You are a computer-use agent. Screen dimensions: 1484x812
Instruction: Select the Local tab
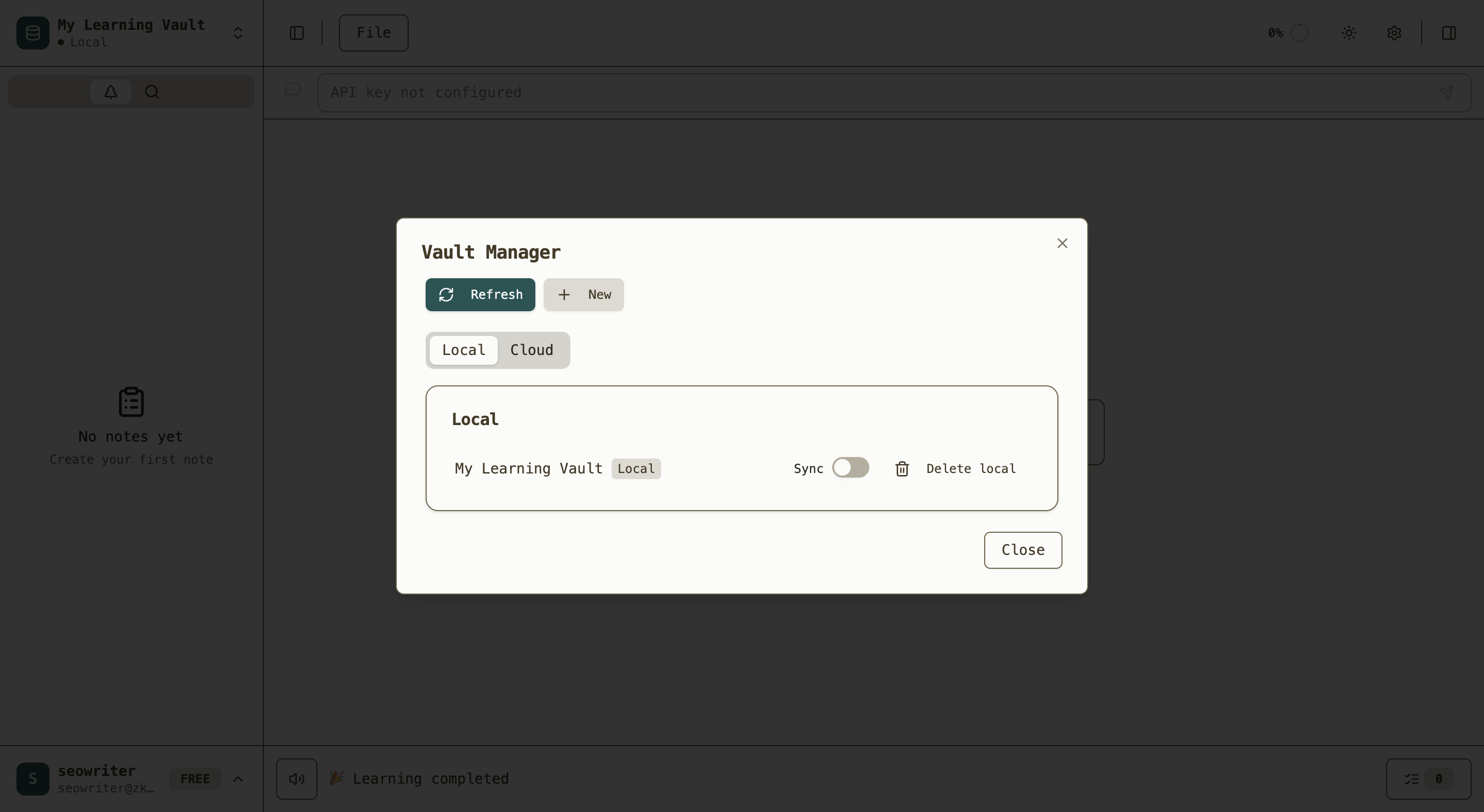click(463, 350)
